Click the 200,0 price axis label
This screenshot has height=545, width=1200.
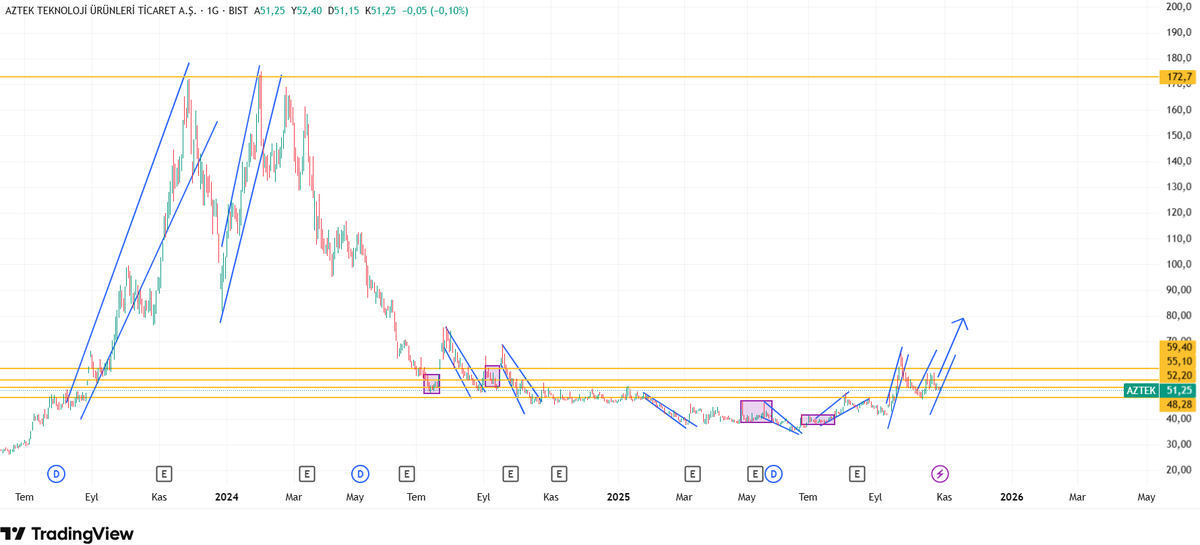click(x=1179, y=6)
